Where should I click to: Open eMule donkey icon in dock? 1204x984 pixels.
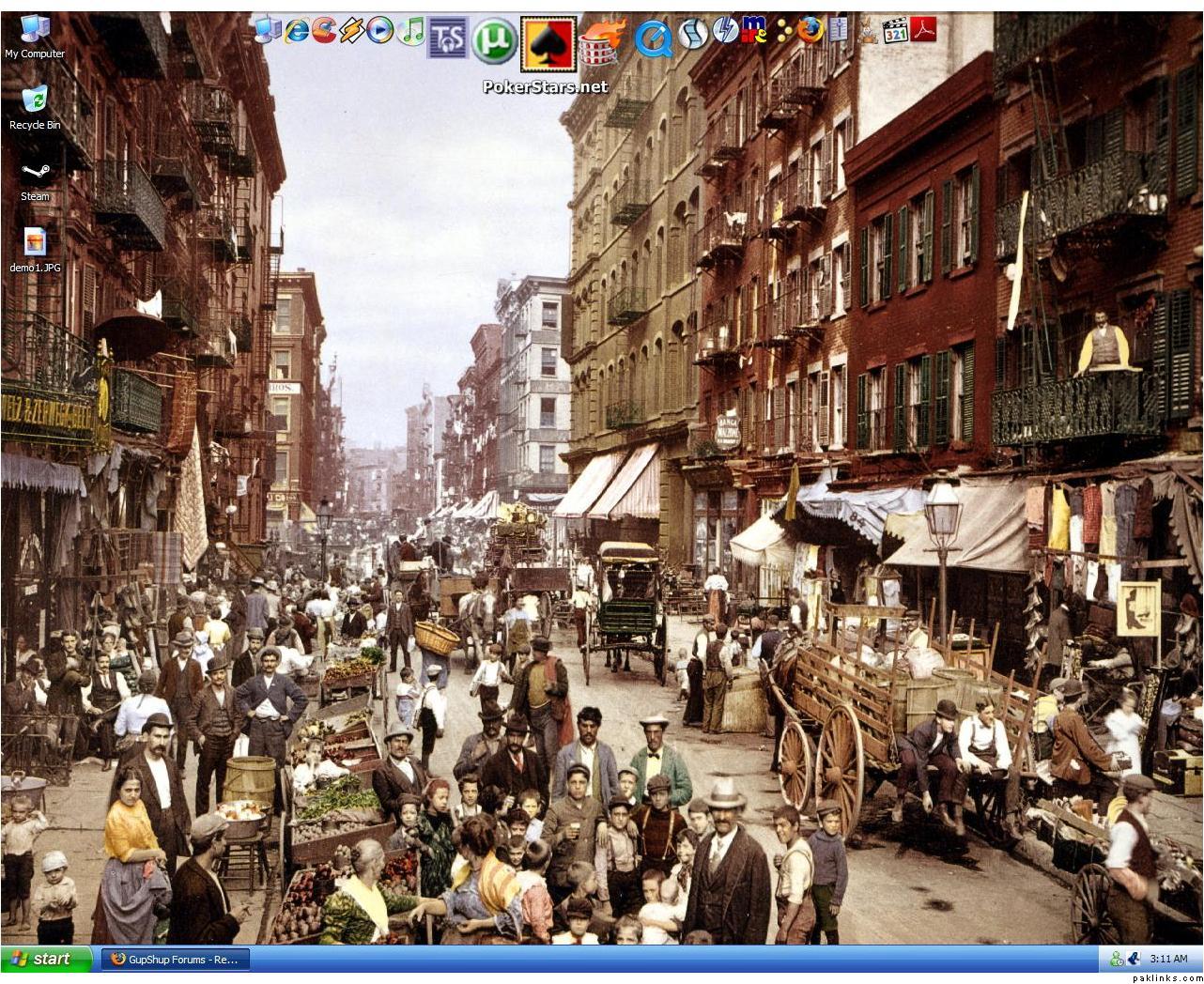click(868, 31)
